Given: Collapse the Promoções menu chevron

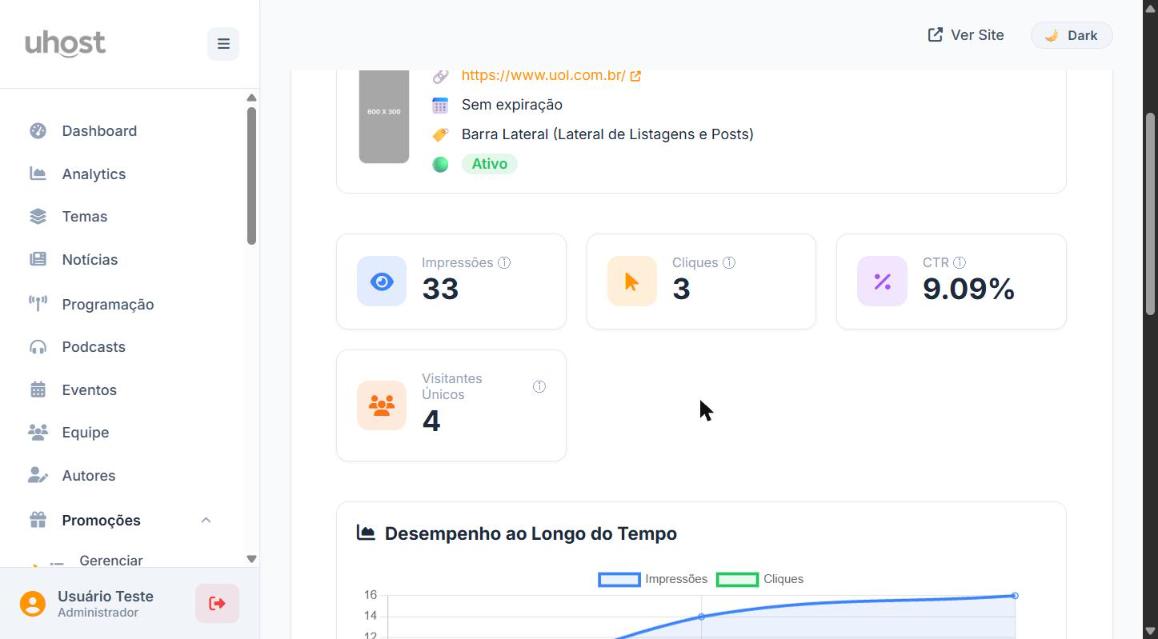Looking at the screenshot, I should pyautogui.click(x=206, y=520).
